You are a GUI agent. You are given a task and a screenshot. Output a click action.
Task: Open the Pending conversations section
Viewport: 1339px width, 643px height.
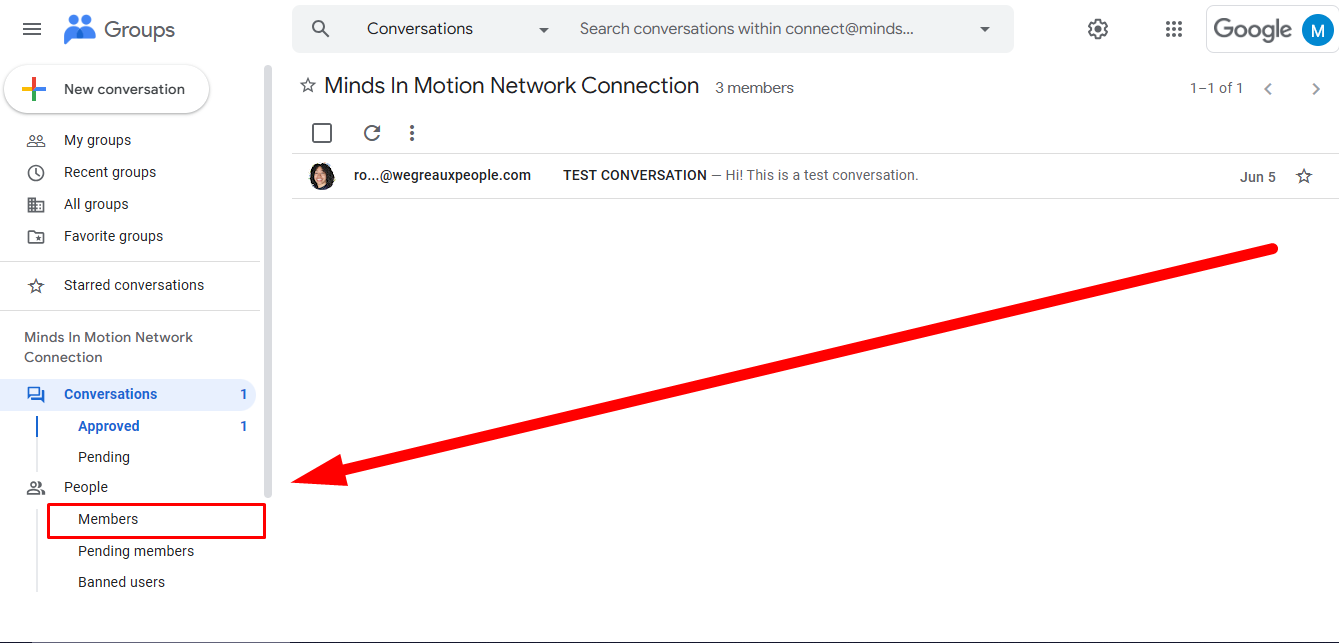[104, 457]
